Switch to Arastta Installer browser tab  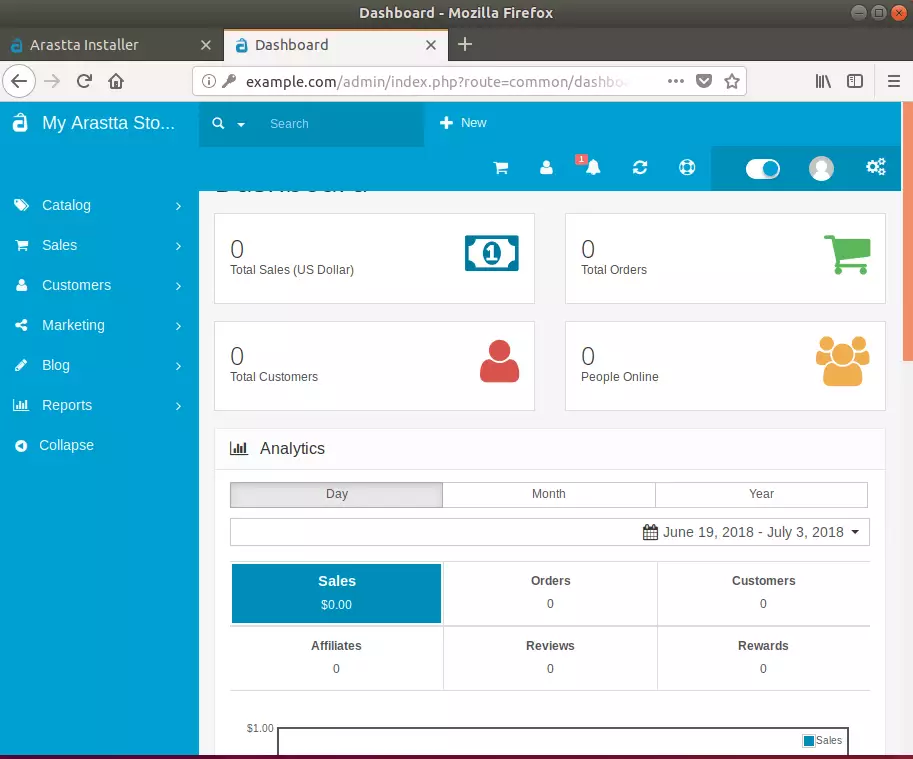(x=112, y=45)
